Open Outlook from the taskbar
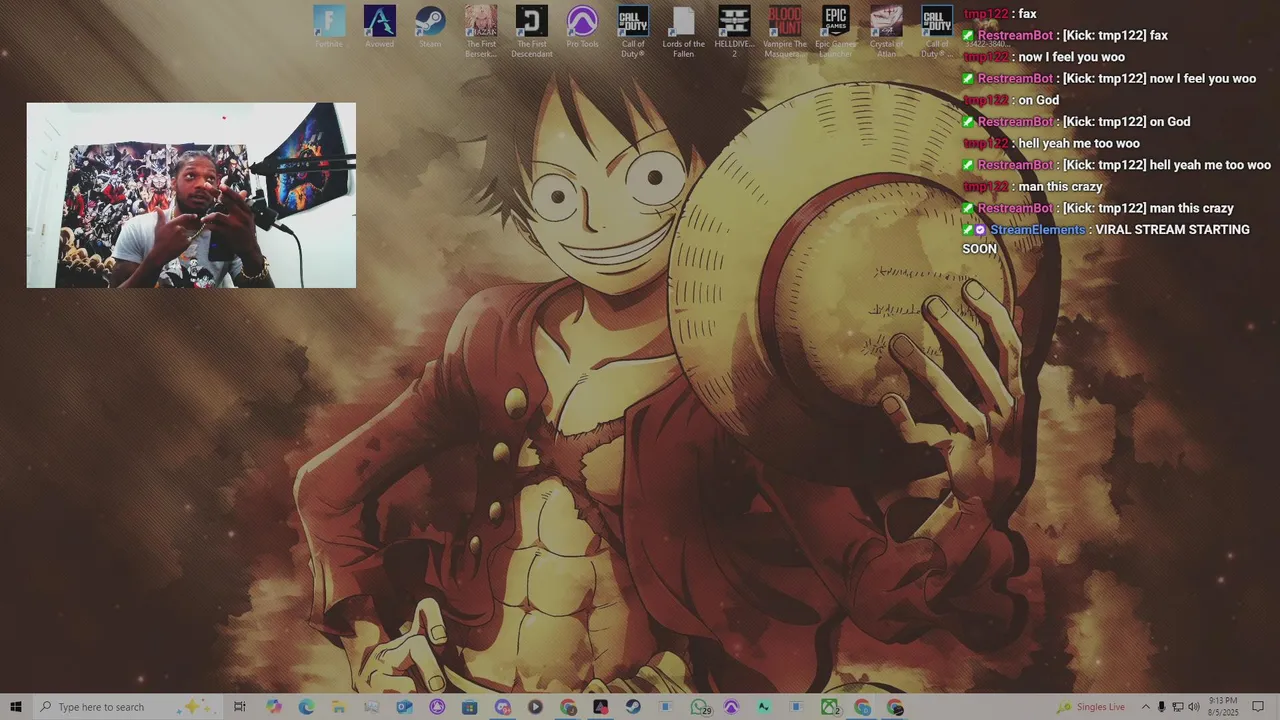Image resolution: width=1280 pixels, height=720 pixels. coord(404,707)
